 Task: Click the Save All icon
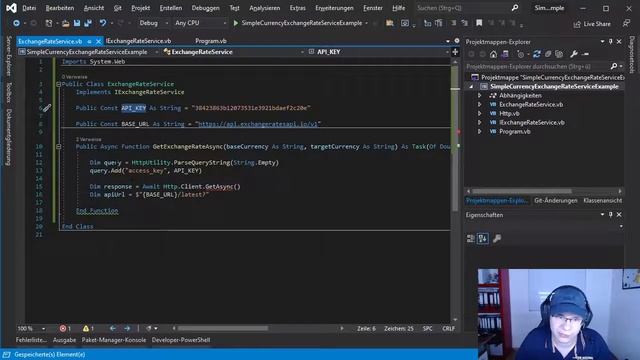click(x=88, y=23)
